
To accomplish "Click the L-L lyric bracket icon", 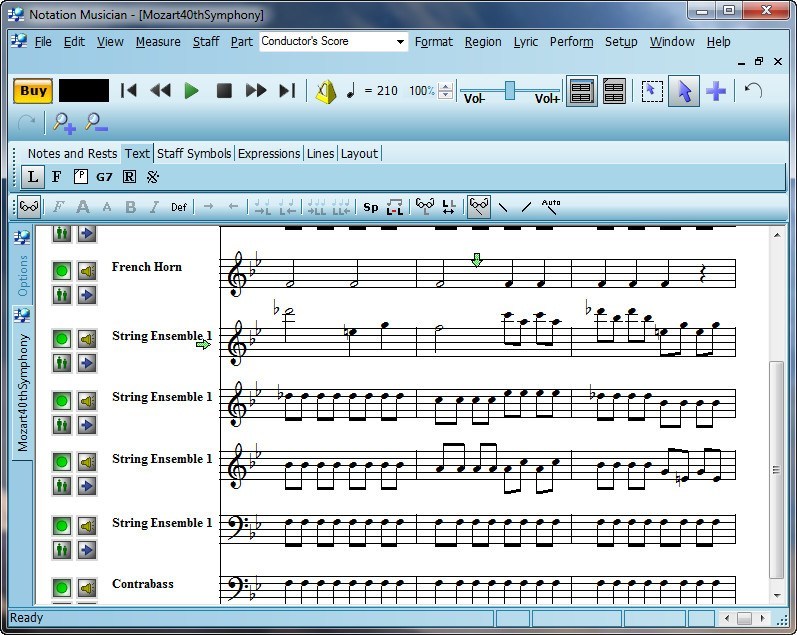I will point(394,206).
